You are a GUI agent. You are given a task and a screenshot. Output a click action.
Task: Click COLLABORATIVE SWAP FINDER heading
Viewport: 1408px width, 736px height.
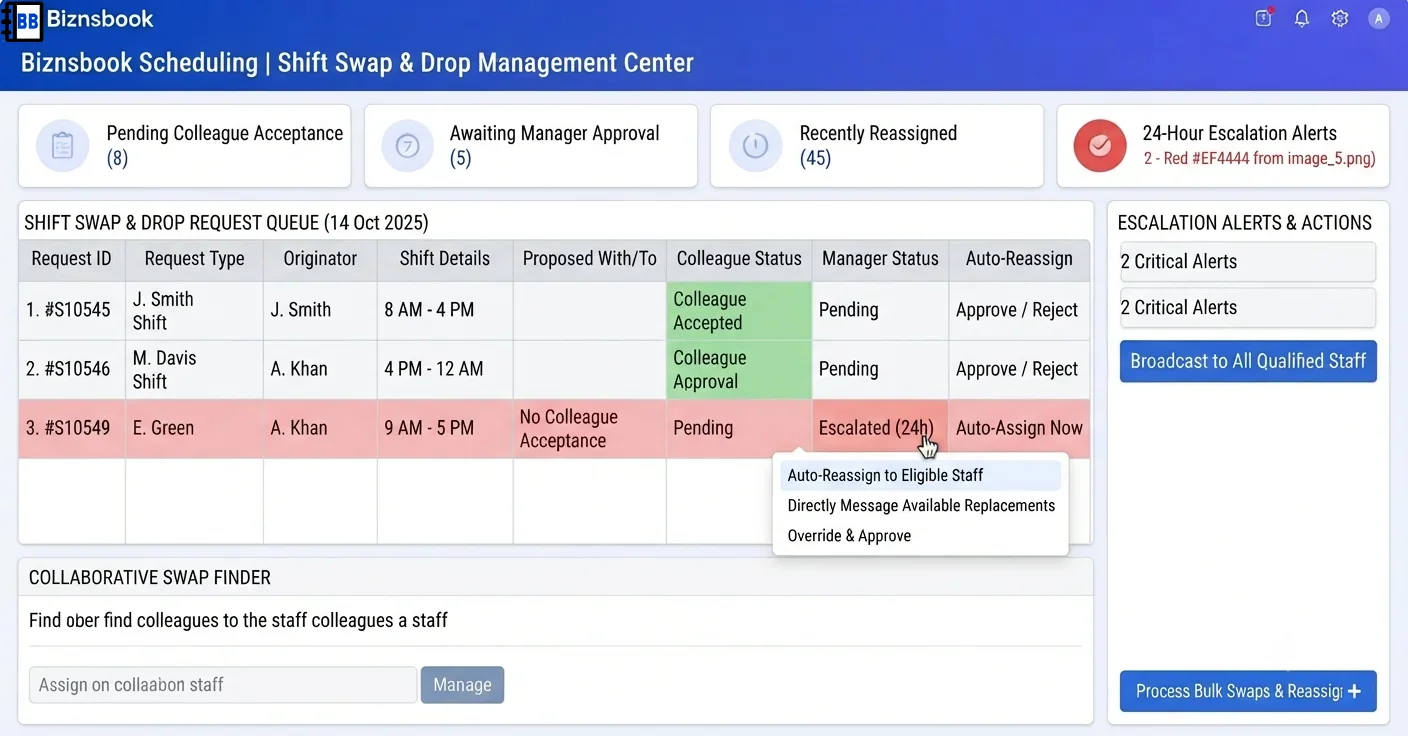150,577
